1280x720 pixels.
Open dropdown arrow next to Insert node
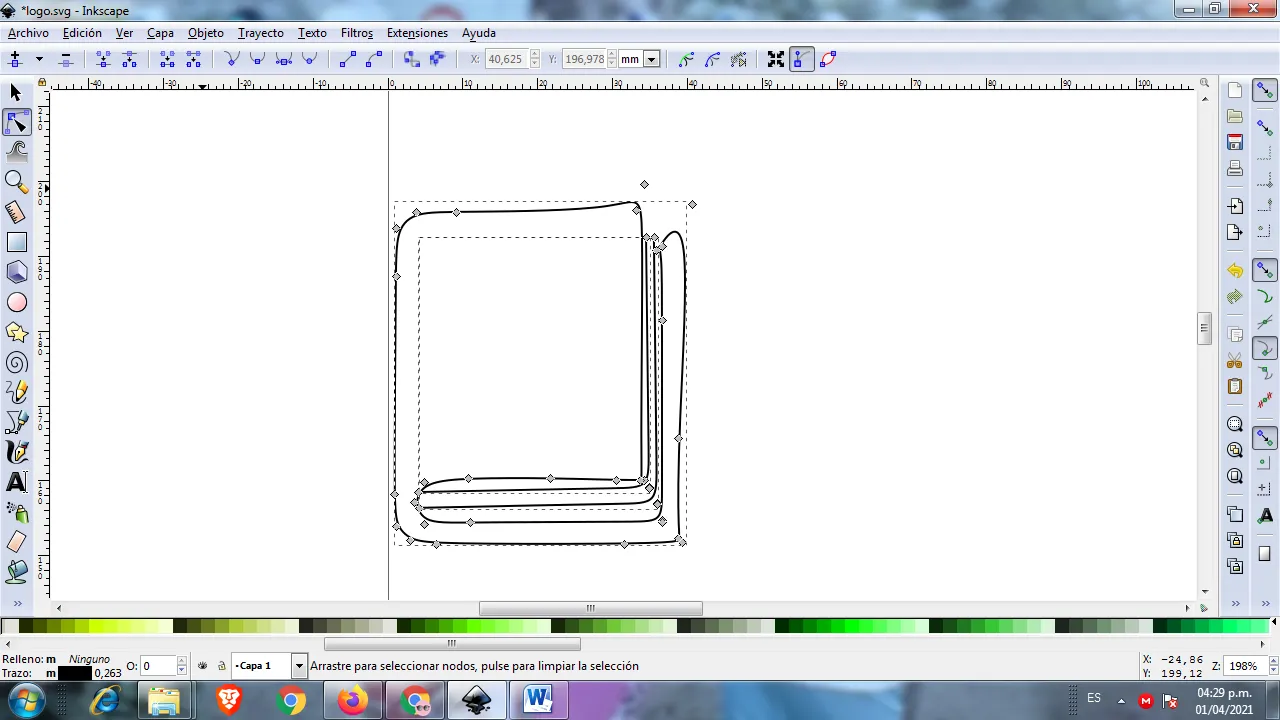tap(39, 59)
